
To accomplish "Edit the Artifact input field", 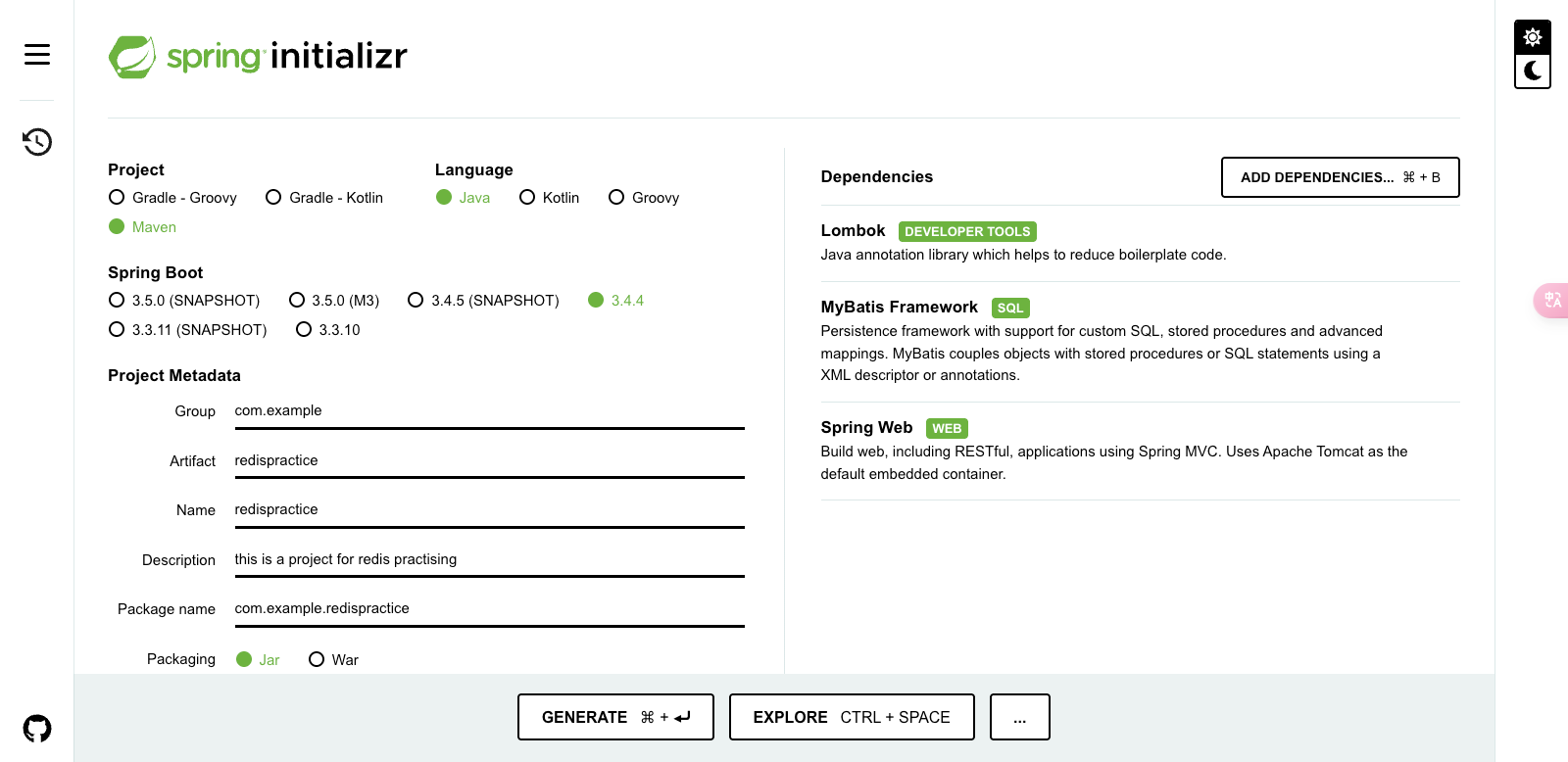I will click(490, 461).
